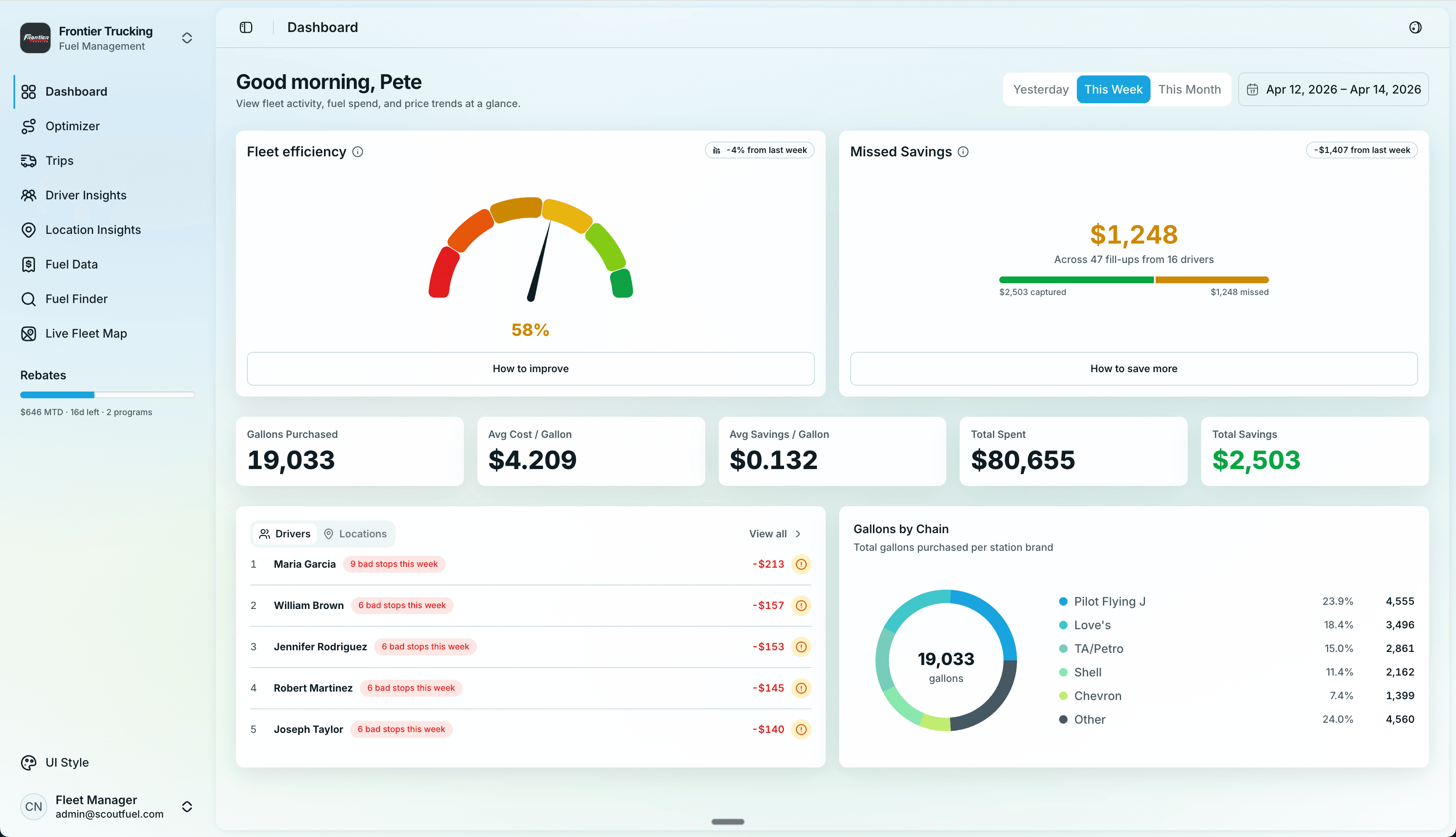
Task: Open Trips from the sidebar
Action: pyautogui.click(x=59, y=161)
